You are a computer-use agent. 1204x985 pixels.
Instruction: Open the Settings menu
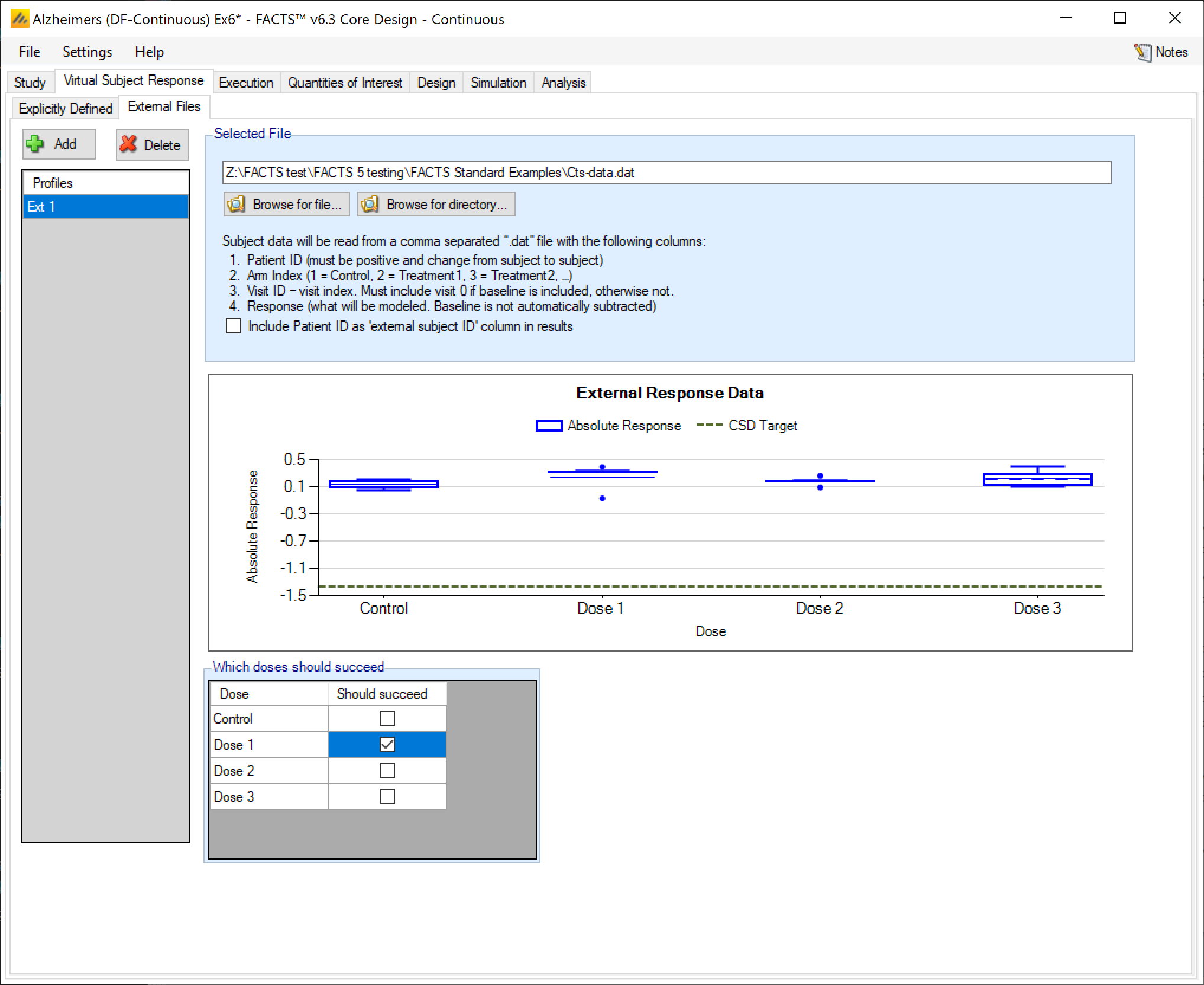click(x=87, y=52)
